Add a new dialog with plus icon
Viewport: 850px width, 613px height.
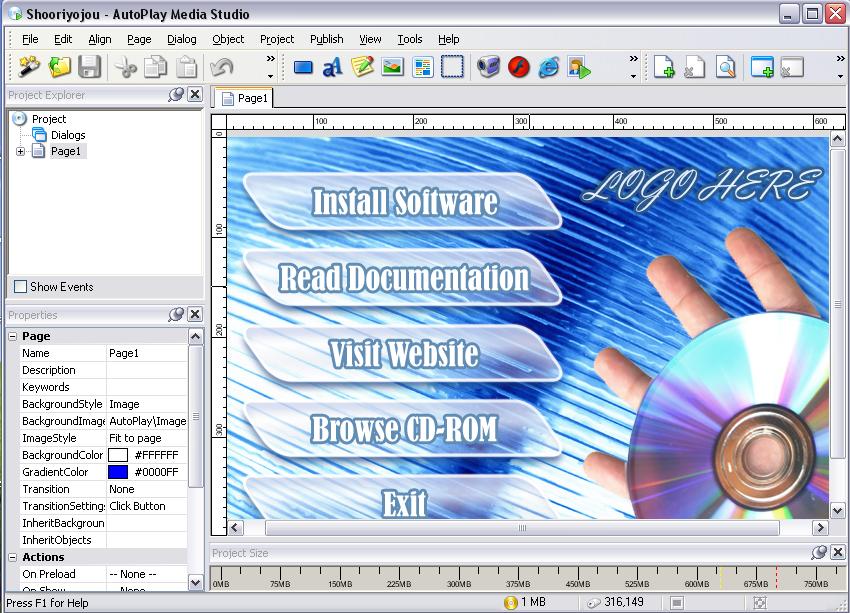762,67
